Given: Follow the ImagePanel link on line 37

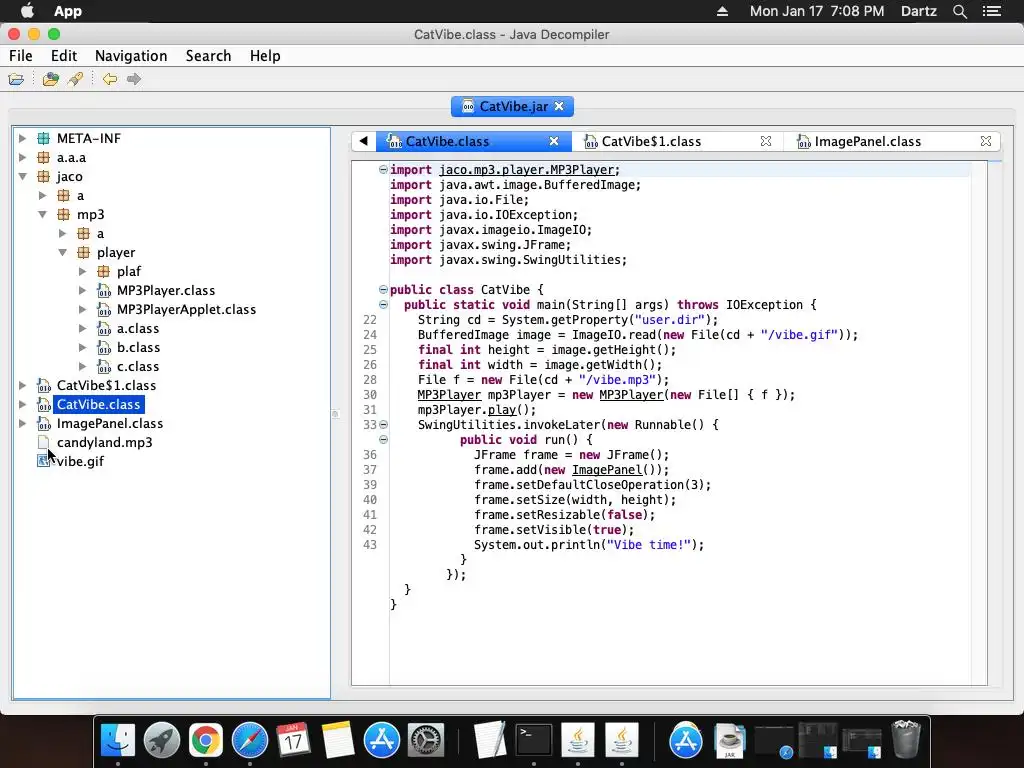Looking at the screenshot, I should pyautogui.click(x=607, y=470).
